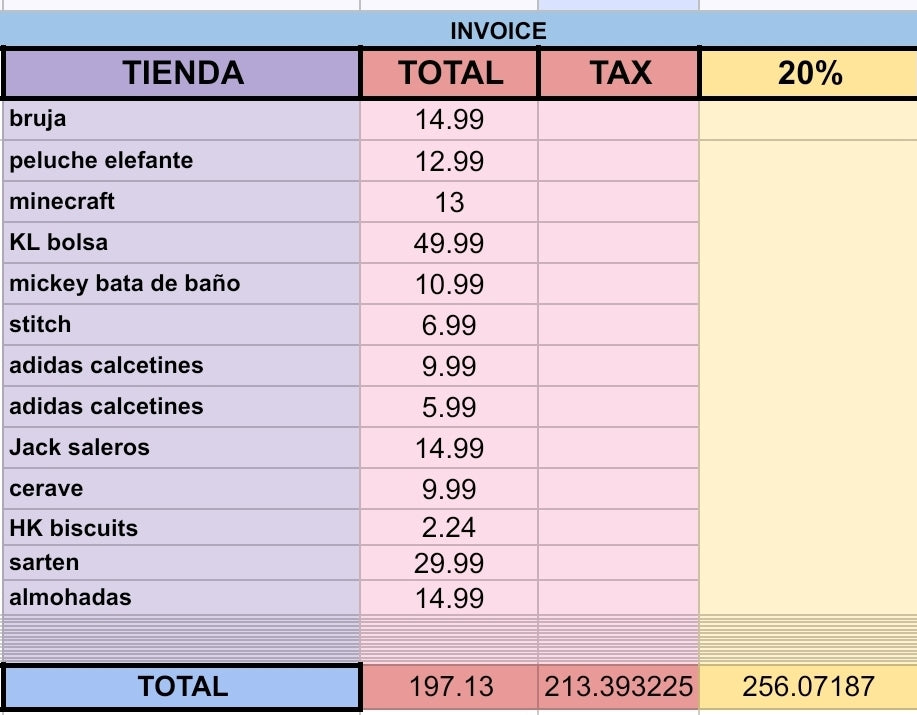Click the 49.99 price cell
This screenshot has width=917, height=715.
pos(449,243)
